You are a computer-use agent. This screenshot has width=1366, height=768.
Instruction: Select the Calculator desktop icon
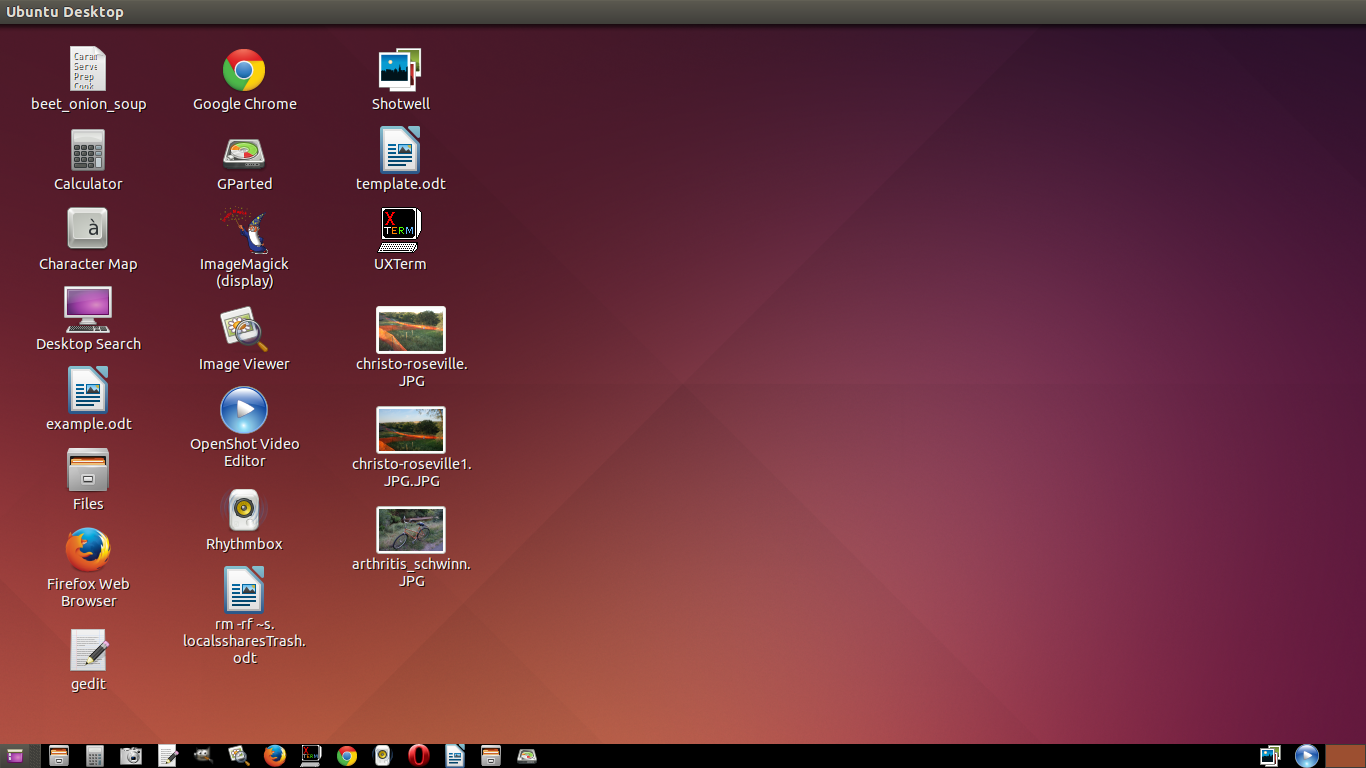tap(88, 151)
